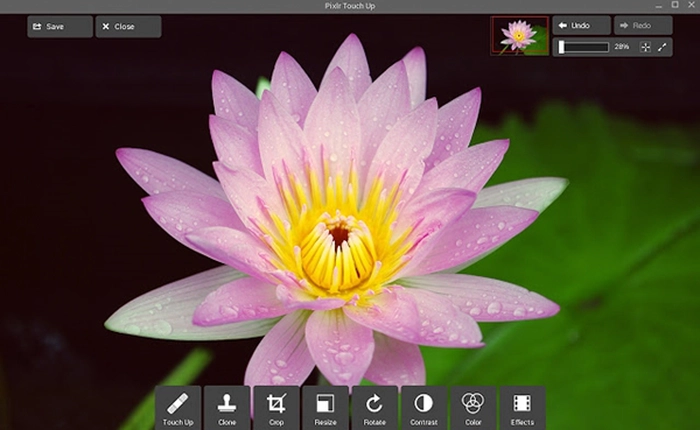Maximize the Pixlr Touch Up window
Screen dimensions: 700x430
click(x=675, y=5)
